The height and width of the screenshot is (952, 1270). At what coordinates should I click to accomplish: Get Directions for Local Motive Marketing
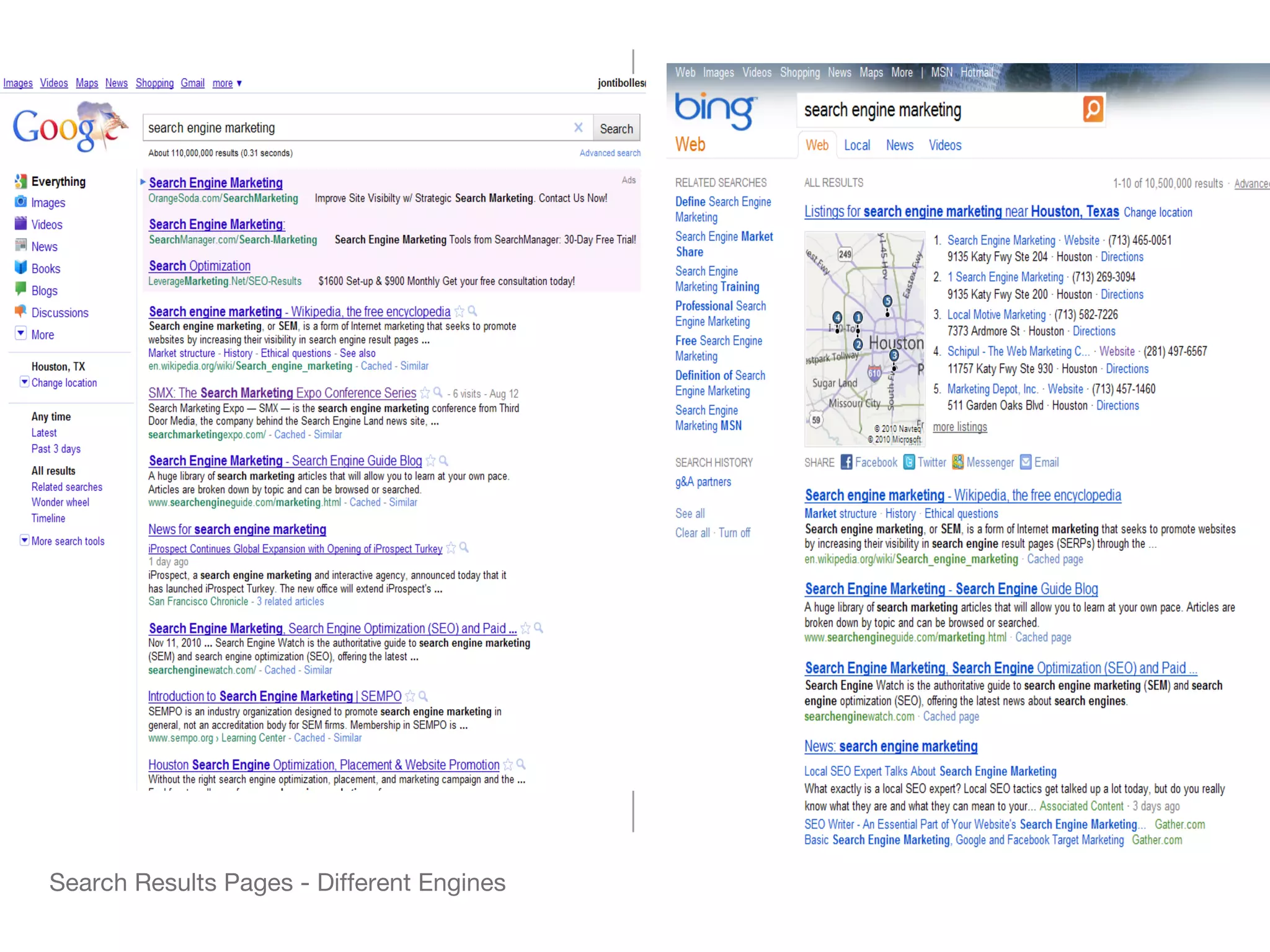pyautogui.click(x=1094, y=332)
